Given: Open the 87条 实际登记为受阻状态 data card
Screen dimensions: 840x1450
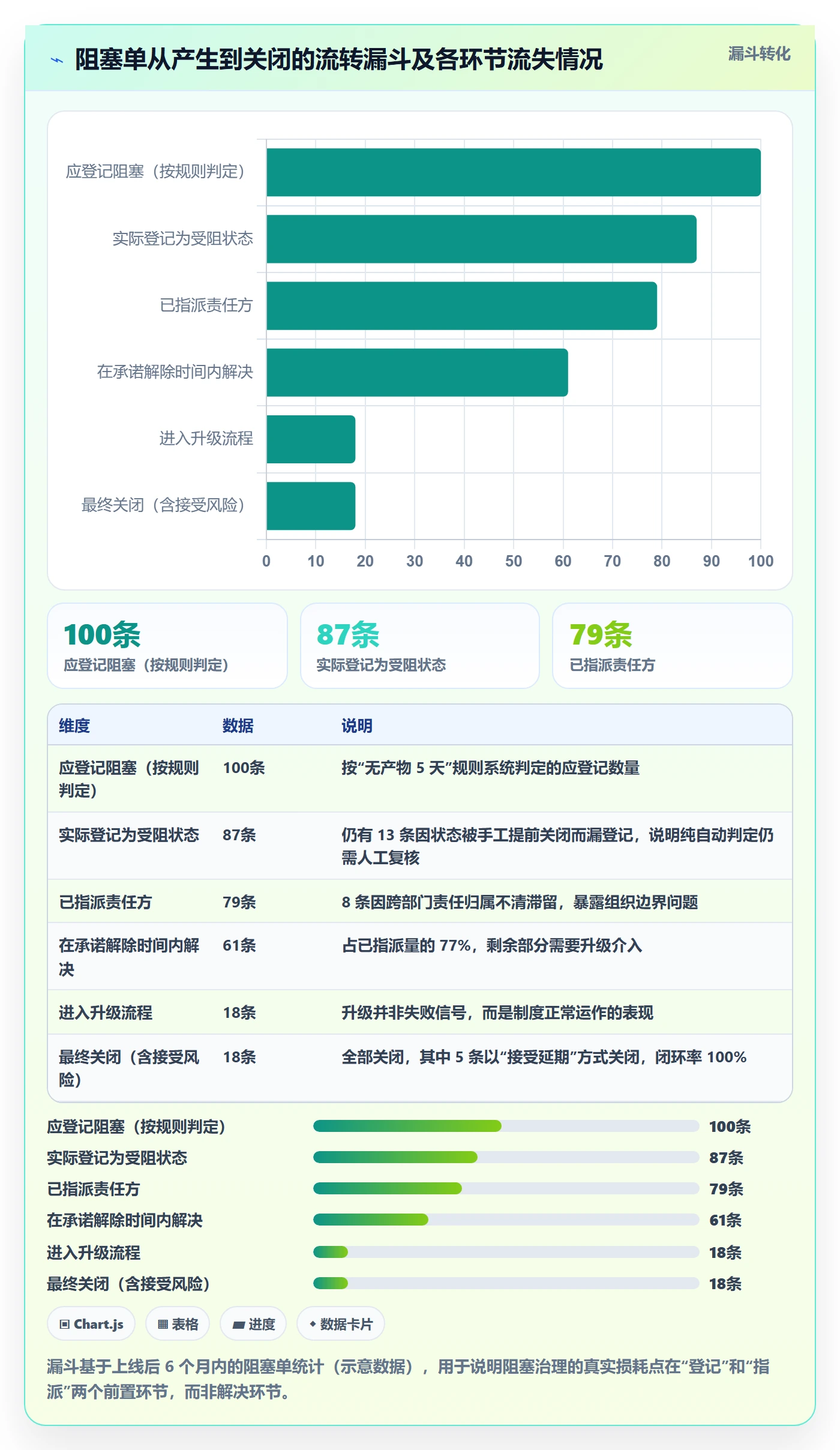Looking at the screenshot, I should 420,646.
